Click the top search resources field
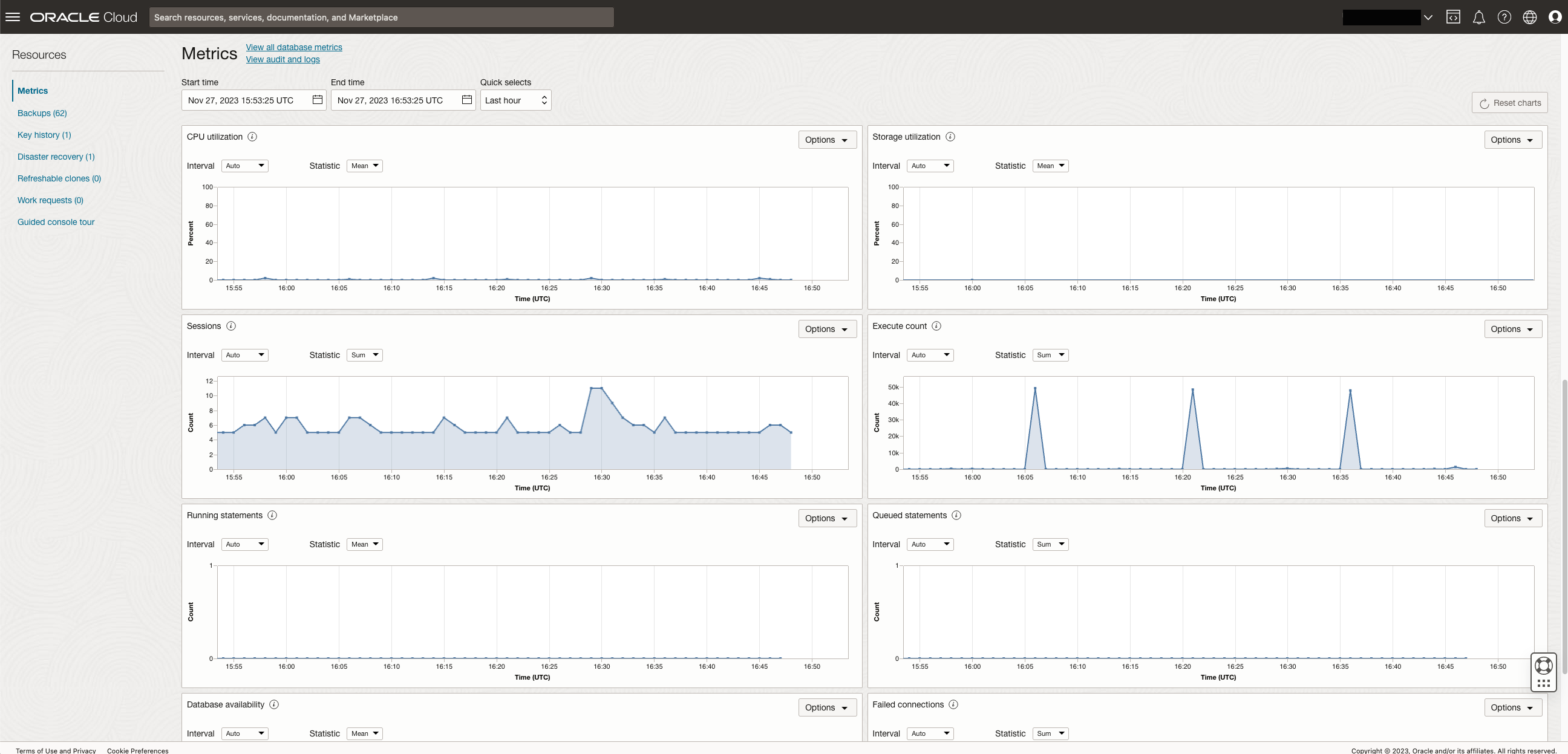Viewport: 1568px width, 754px height. pos(381,17)
